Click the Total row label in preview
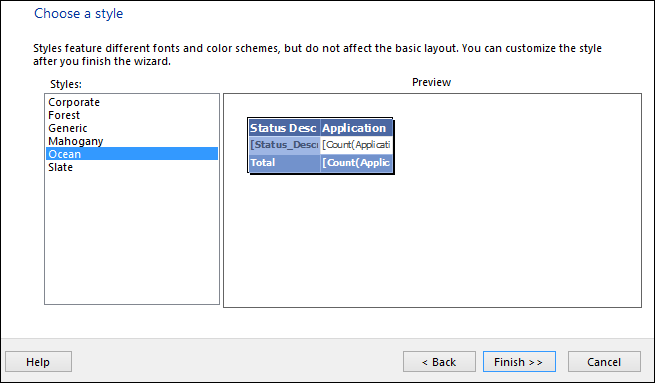This screenshot has width=655, height=383. tap(284, 162)
